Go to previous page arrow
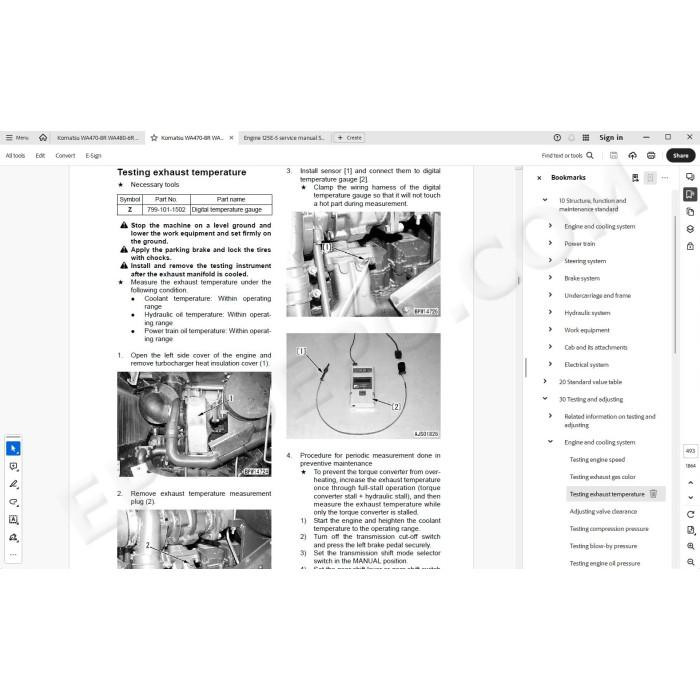Screen dimensions: 700x700 [x=690, y=483]
